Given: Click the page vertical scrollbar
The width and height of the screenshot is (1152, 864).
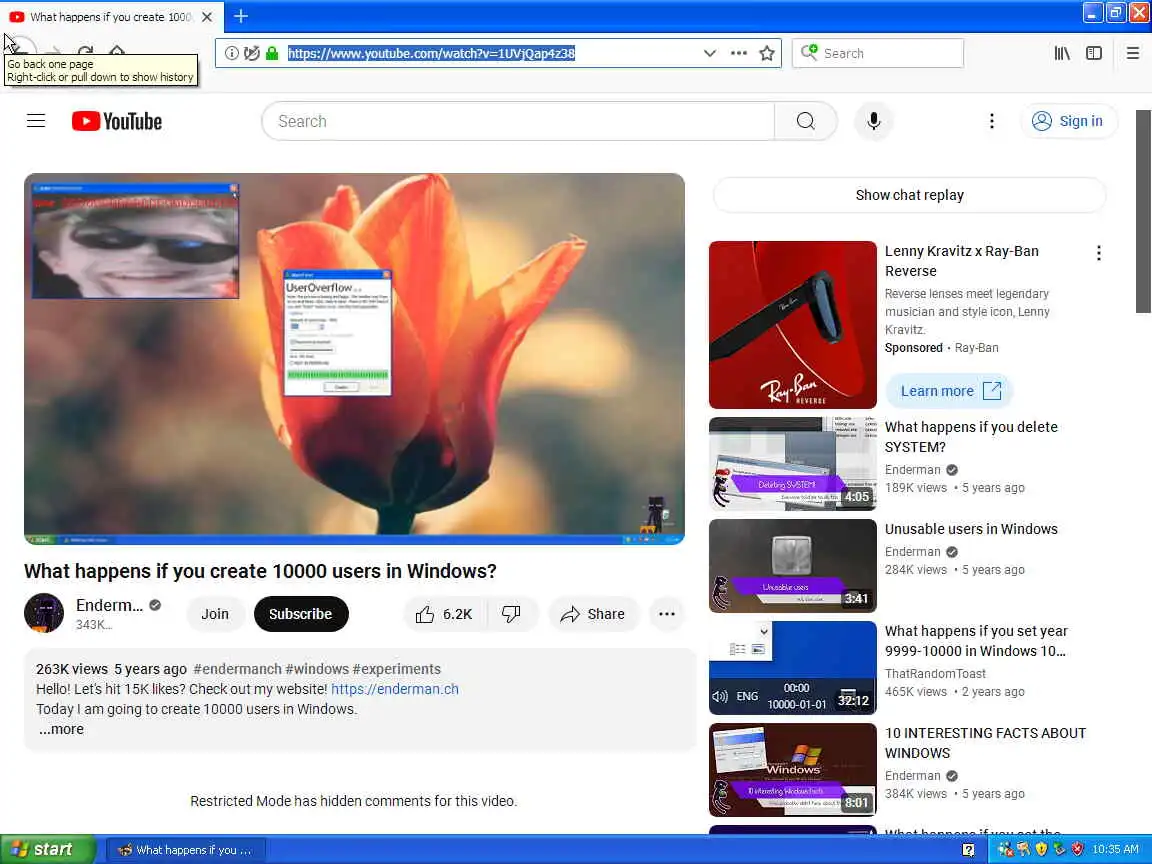Looking at the screenshot, I should (x=1143, y=212).
